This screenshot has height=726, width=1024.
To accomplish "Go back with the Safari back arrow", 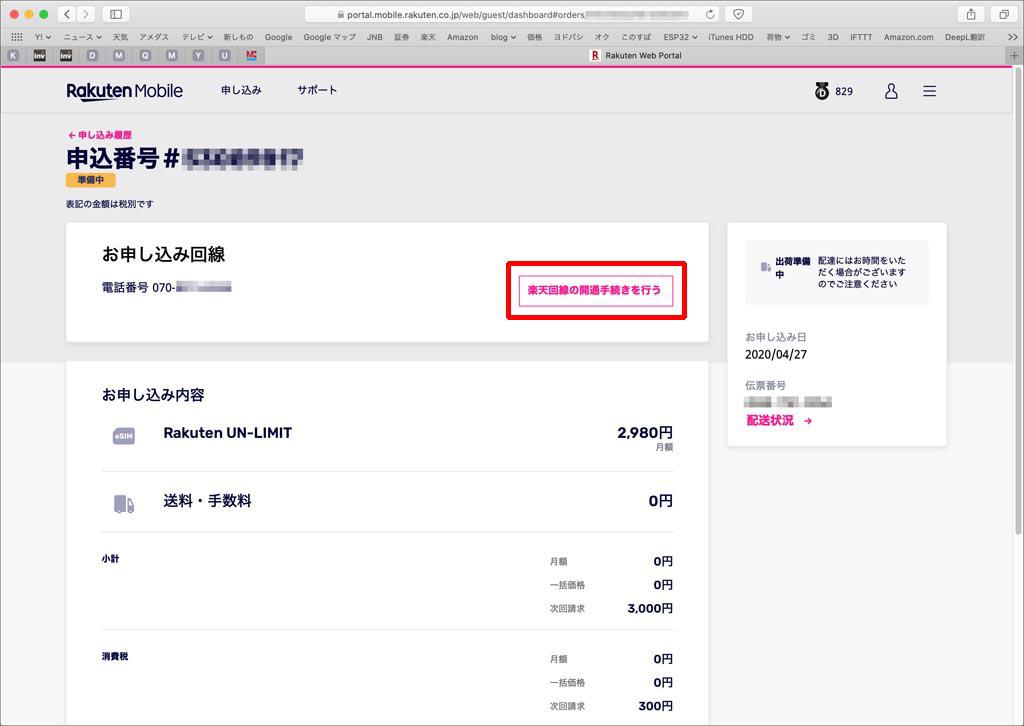I will click(x=67, y=14).
